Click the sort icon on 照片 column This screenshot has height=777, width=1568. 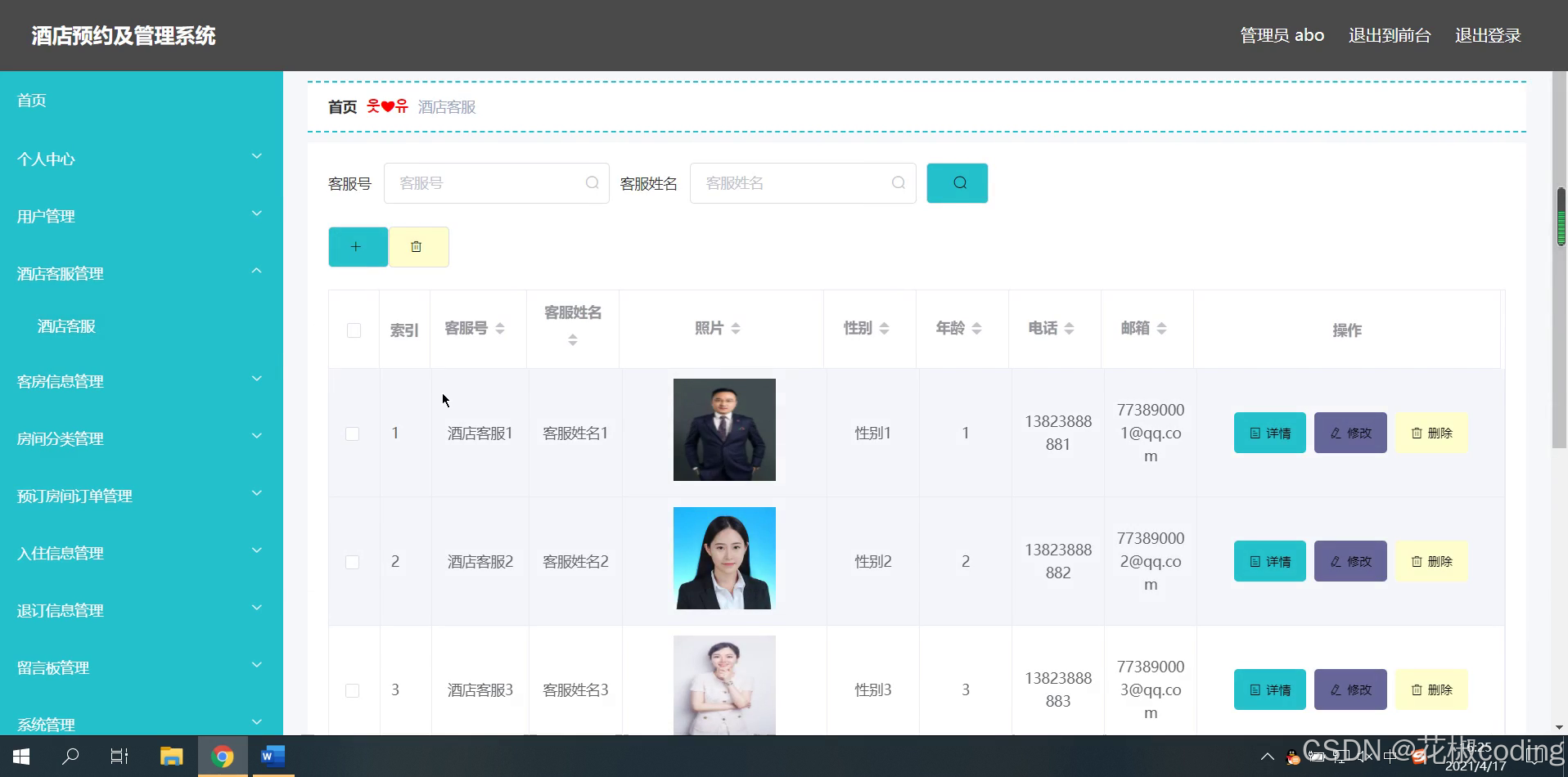737,328
